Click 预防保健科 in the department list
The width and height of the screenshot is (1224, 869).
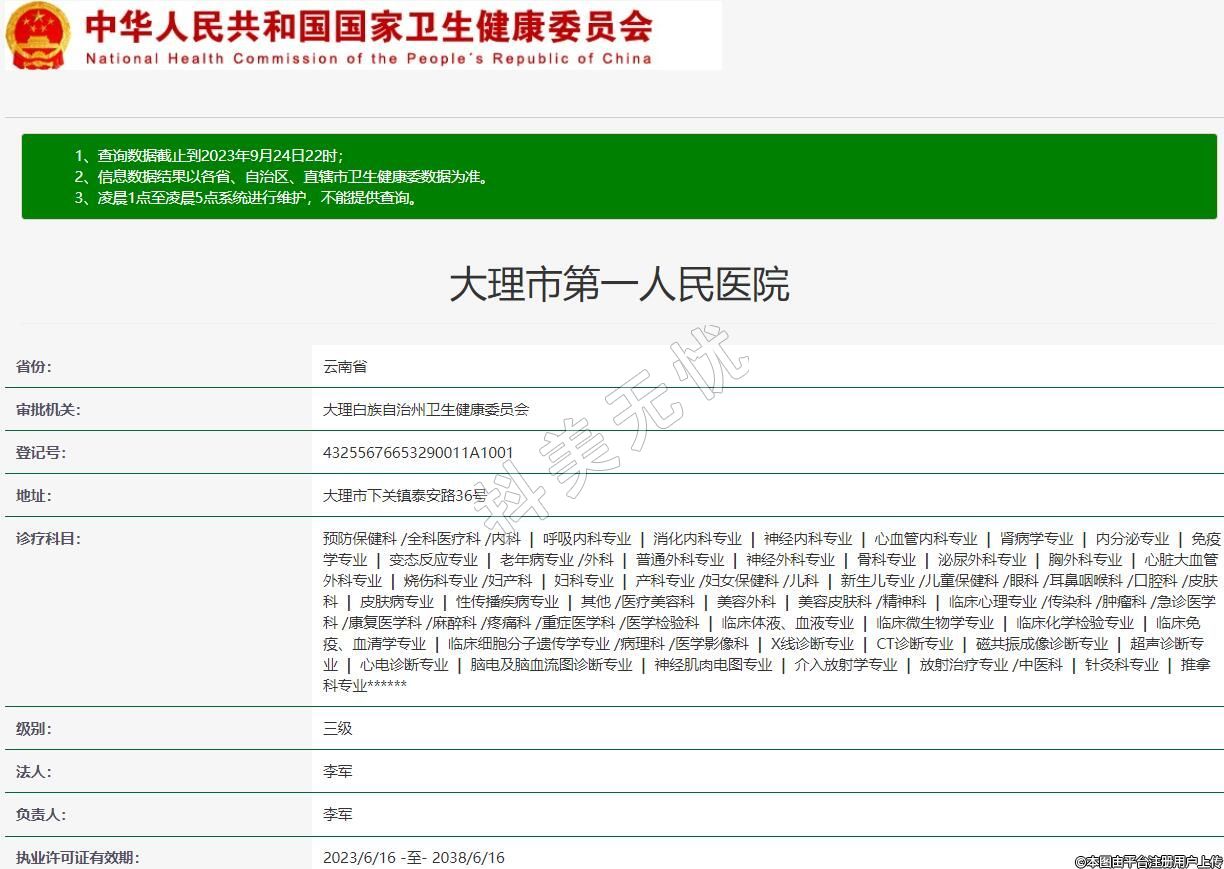360,539
